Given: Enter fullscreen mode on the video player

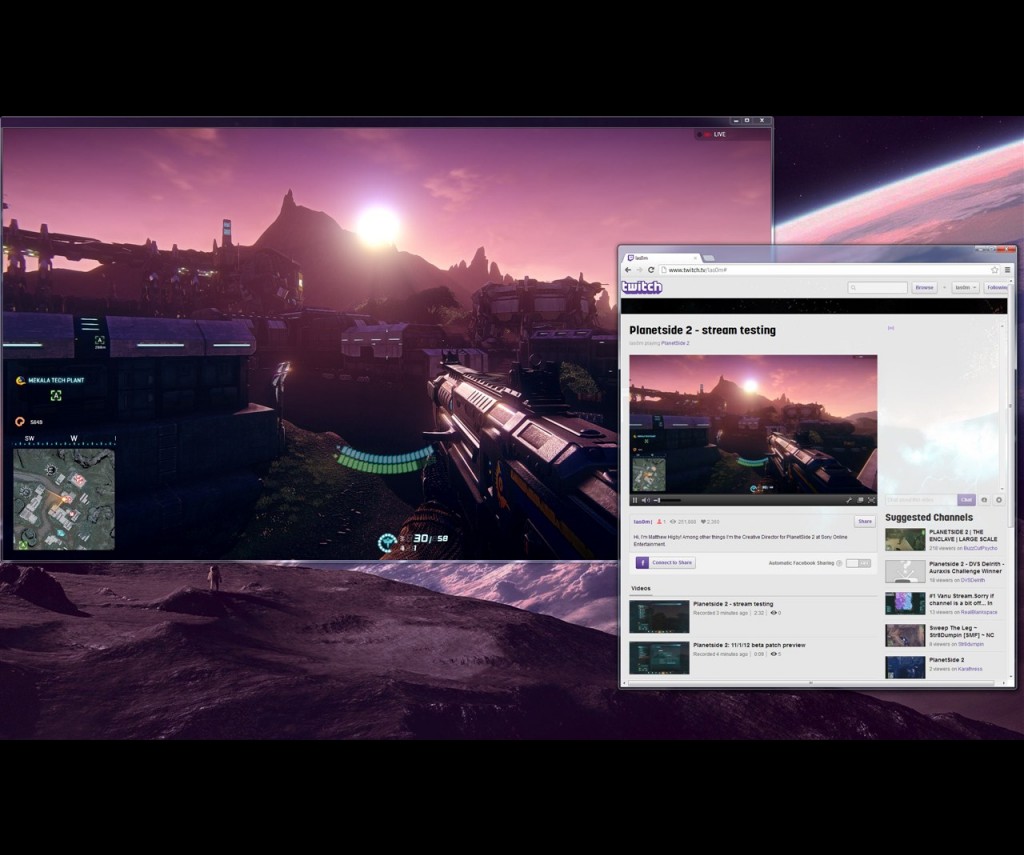Looking at the screenshot, I should pos(871,500).
